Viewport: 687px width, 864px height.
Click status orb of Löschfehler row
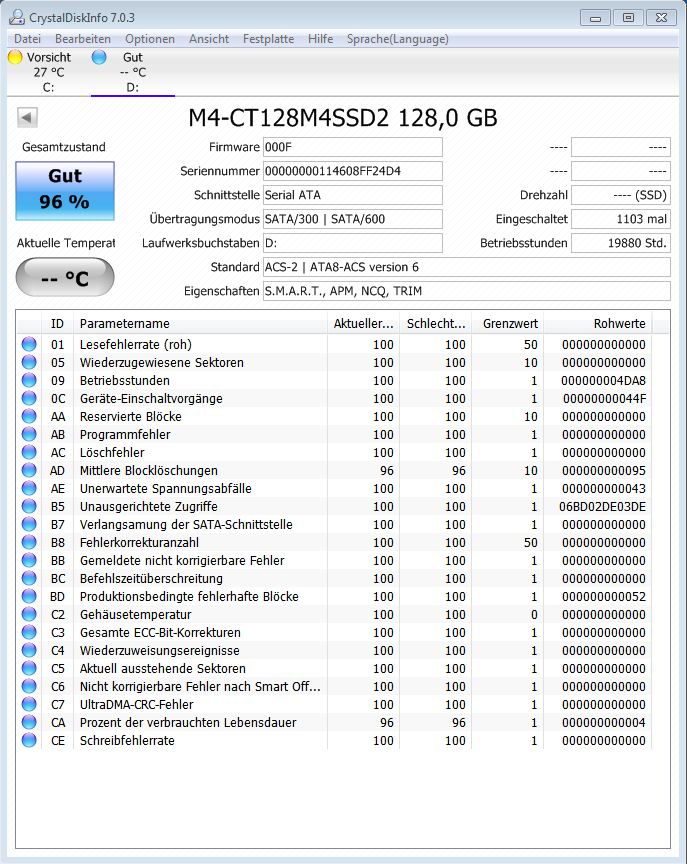[29, 452]
